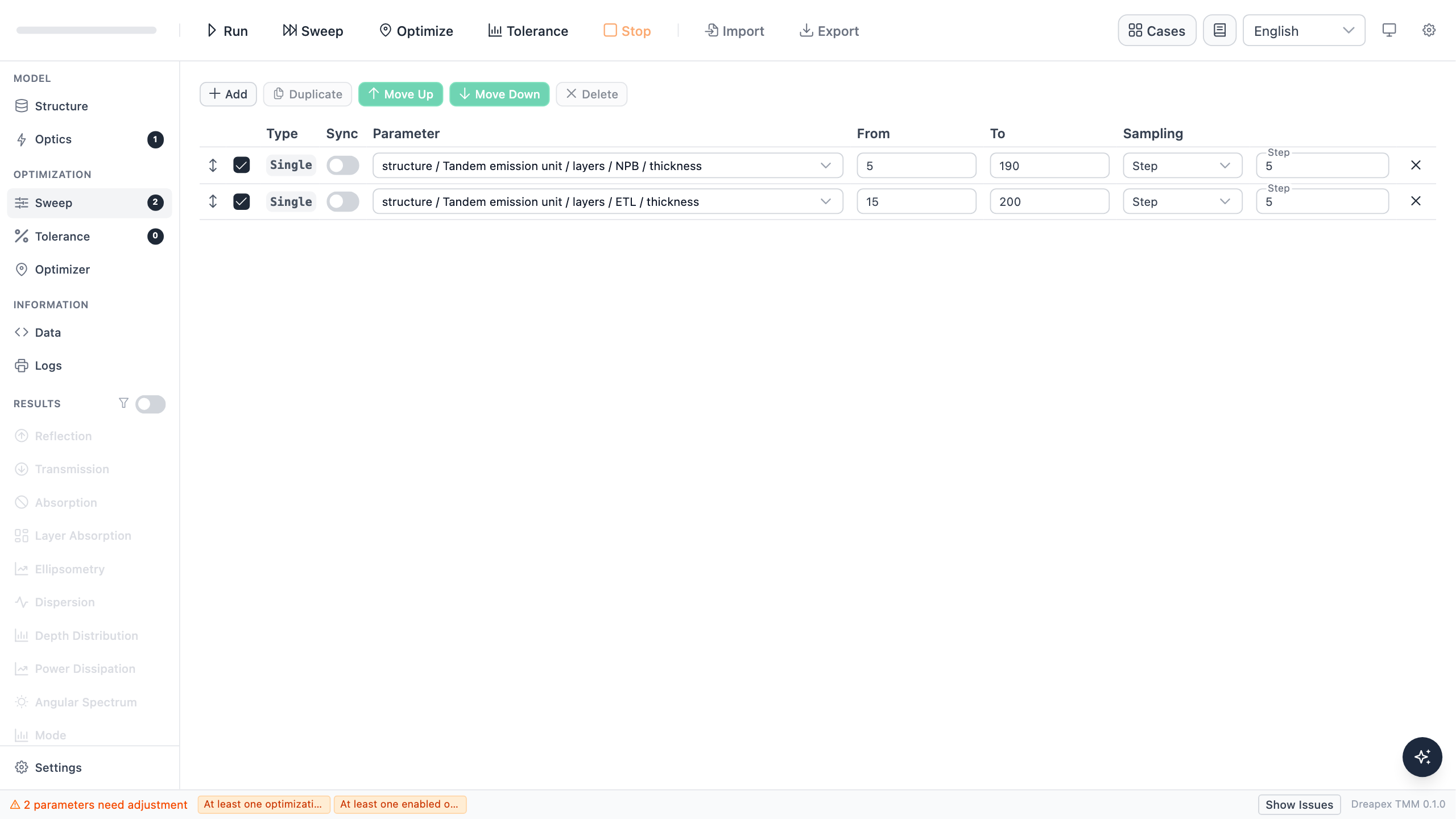Click the monitor display icon
This screenshot has width=1456, height=819.
pyautogui.click(x=1389, y=30)
